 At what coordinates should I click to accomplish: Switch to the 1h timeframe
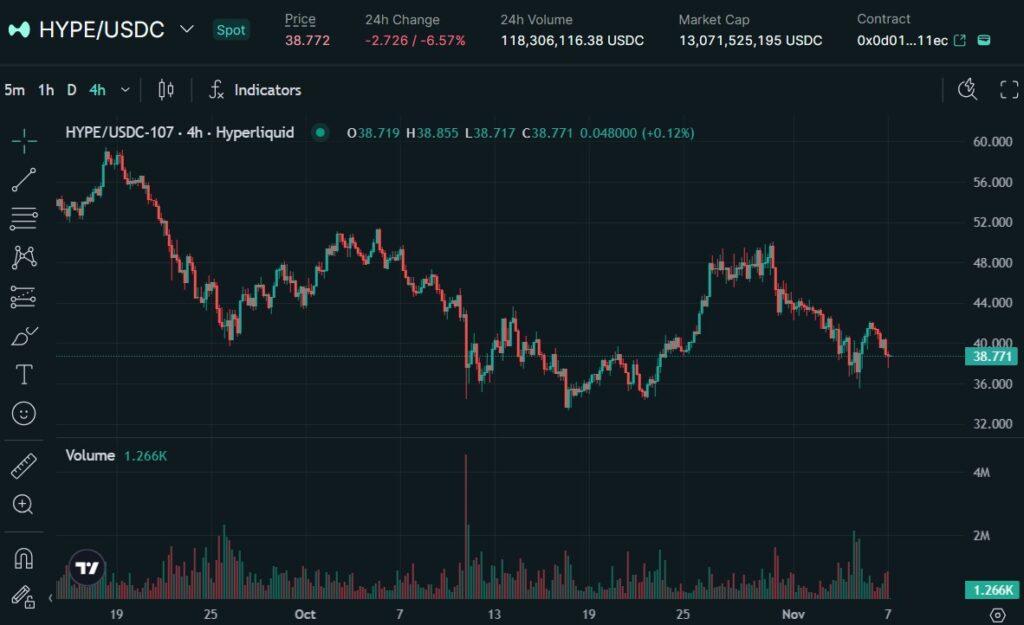(44, 89)
